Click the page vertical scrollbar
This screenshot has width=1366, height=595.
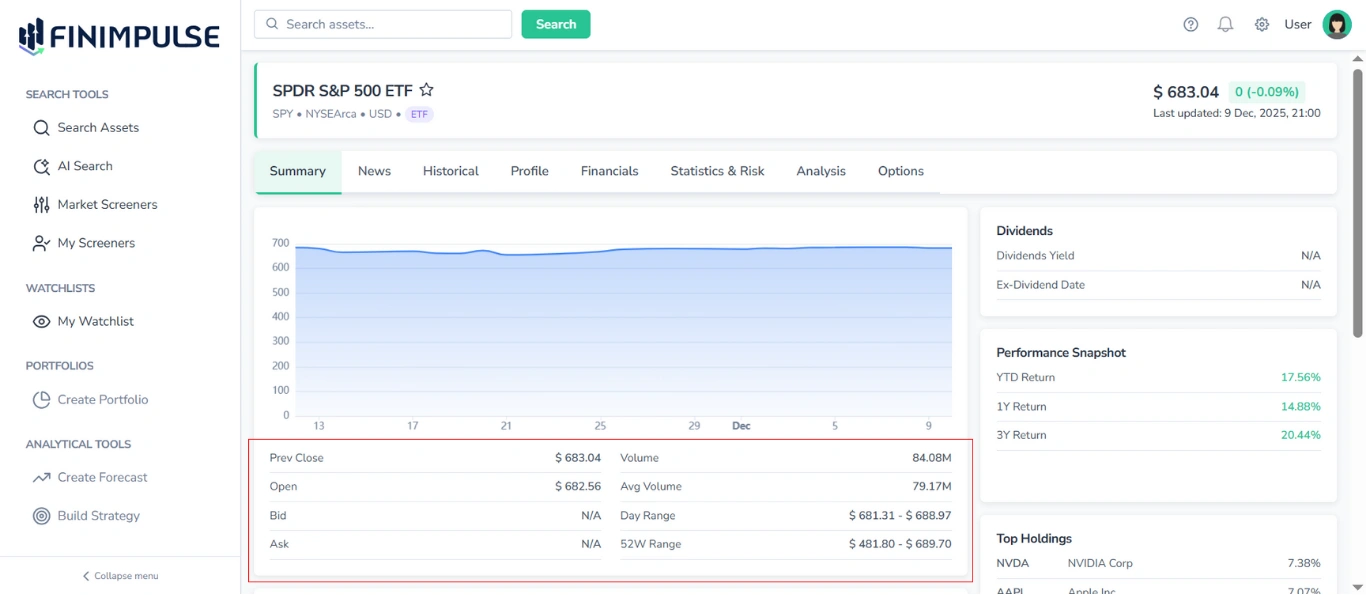(1357, 200)
